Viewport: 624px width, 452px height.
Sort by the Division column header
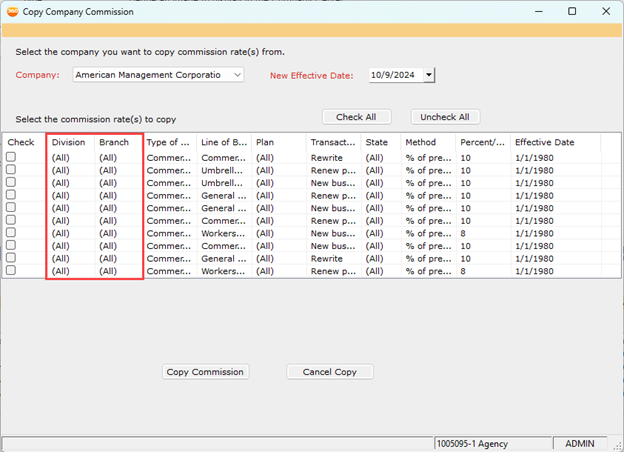(x=69, y=142)
